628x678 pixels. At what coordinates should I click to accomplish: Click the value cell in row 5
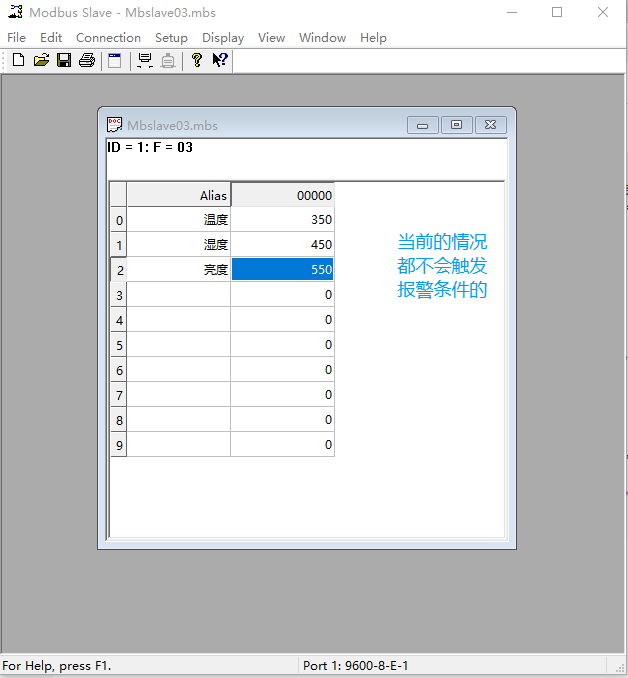pos(283,345)
